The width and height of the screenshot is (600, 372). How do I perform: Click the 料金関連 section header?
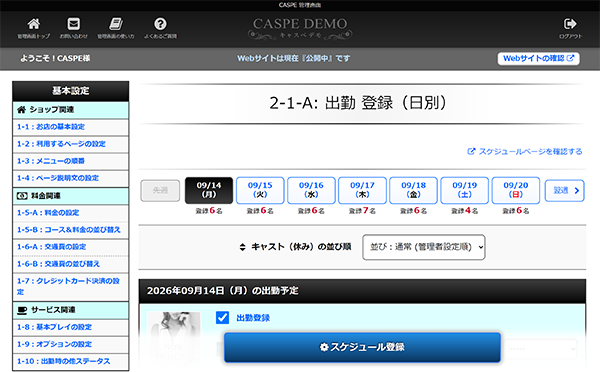pos(71,196)
